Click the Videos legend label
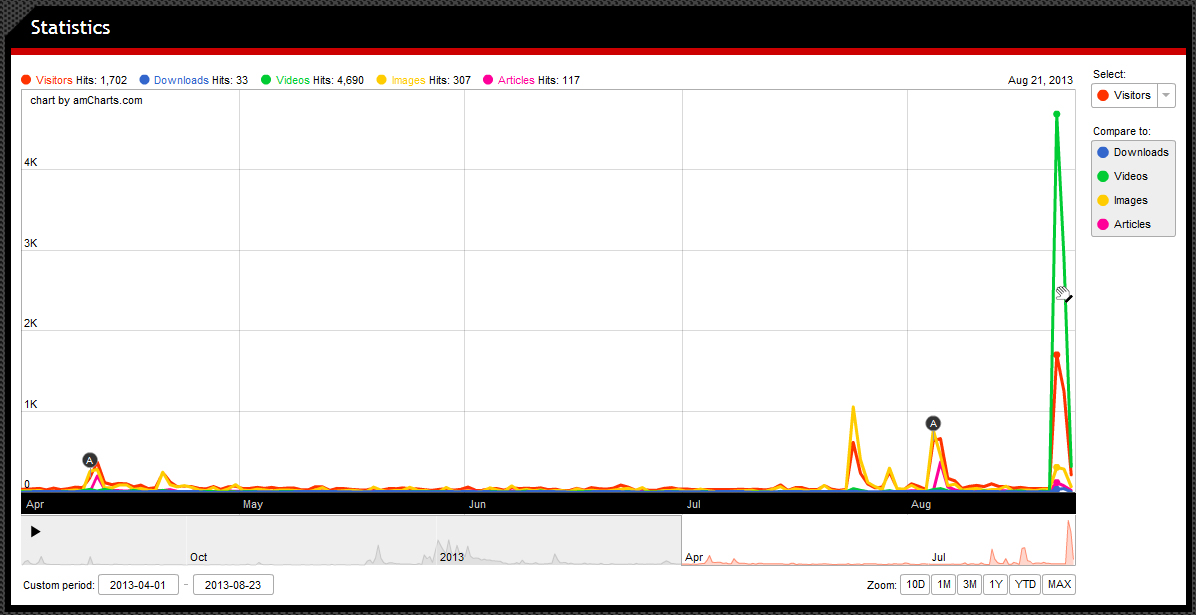Viewport: 1196px width, 615px height. tap(293, 80)
